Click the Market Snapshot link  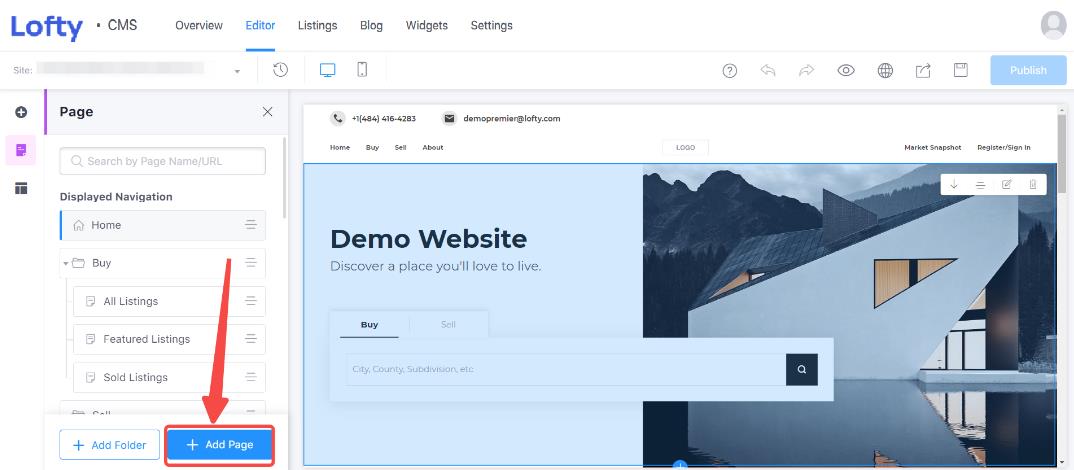(x=932, y=147)
